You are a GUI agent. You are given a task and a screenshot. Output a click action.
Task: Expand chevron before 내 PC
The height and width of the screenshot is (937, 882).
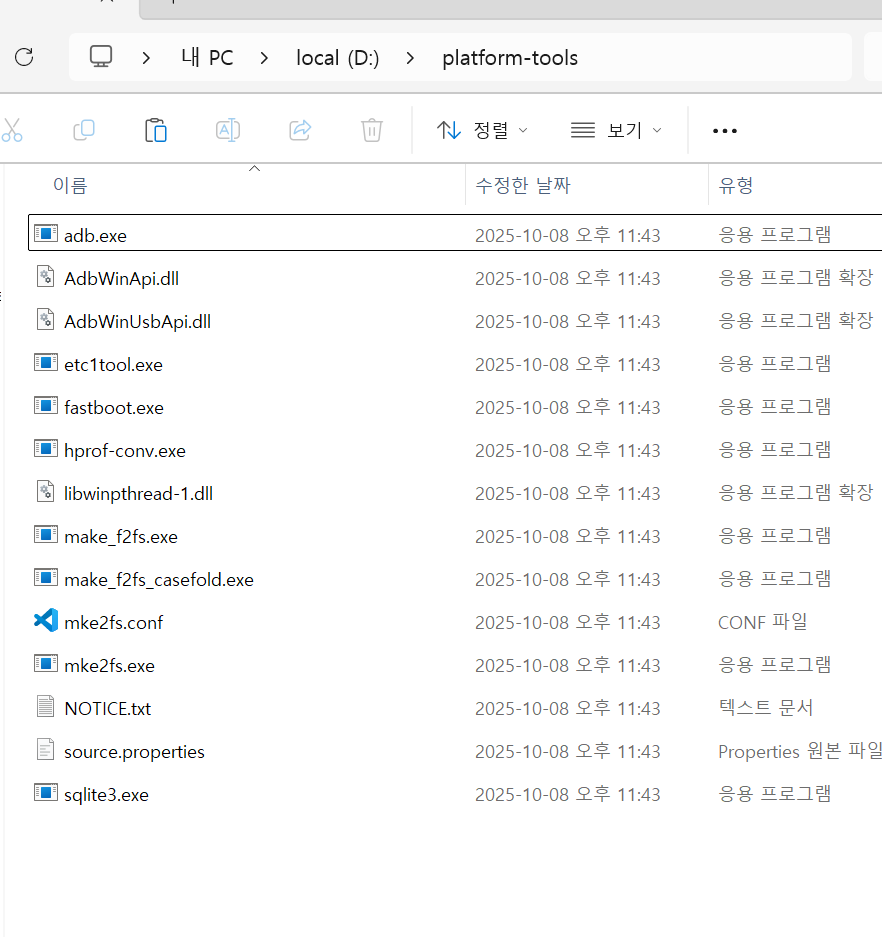click(146, 58)
